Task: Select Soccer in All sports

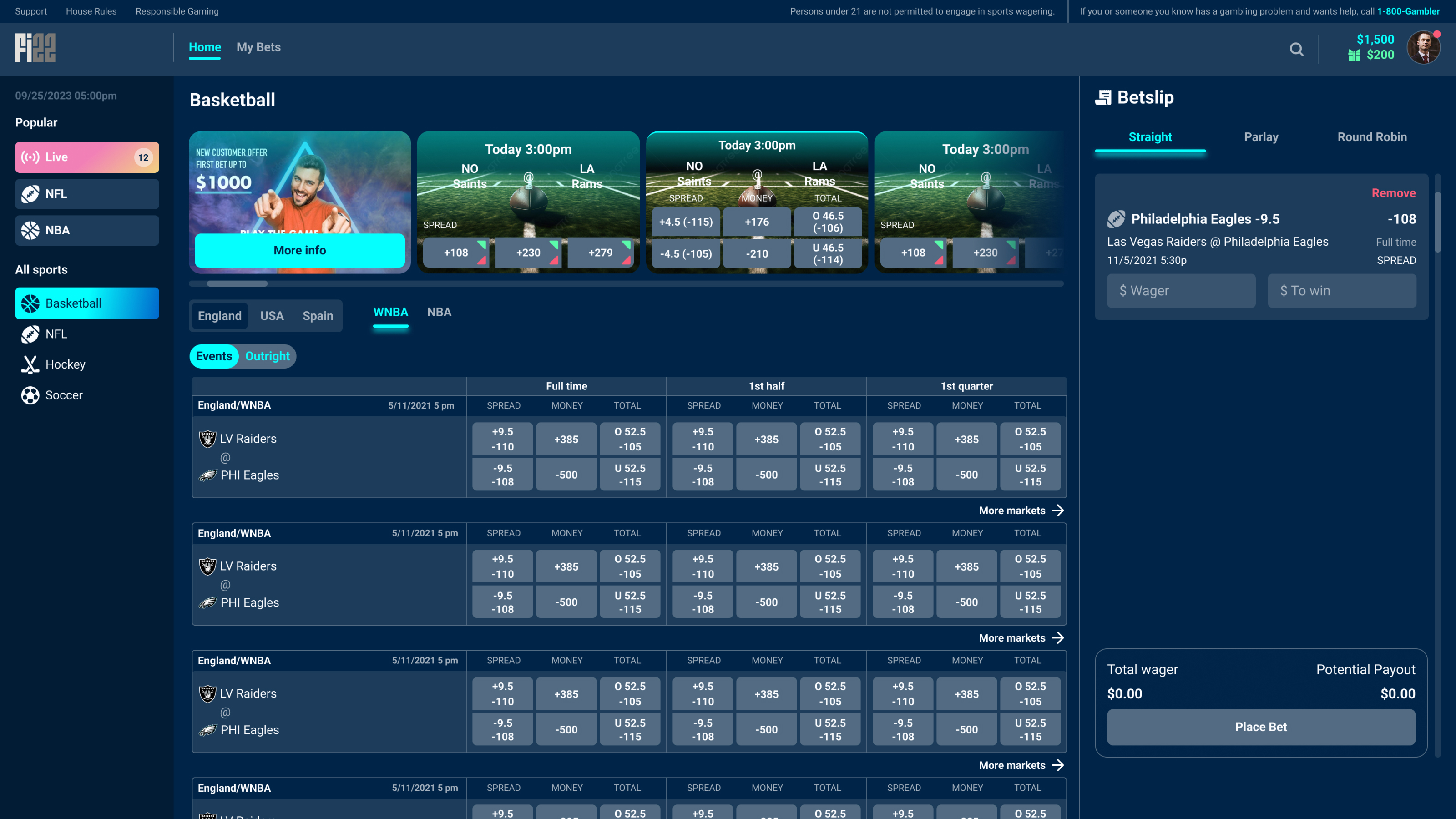Action: pyautogui.click(x=63, y=395)
